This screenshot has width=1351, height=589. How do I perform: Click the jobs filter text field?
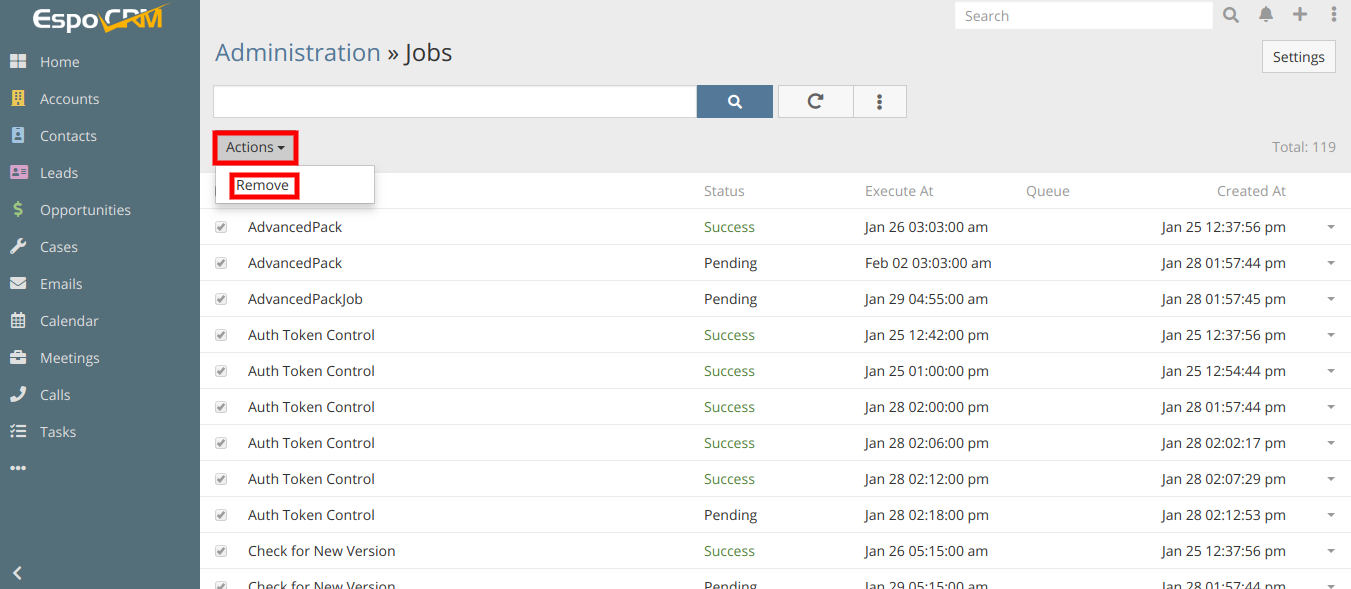pos(455,101)
